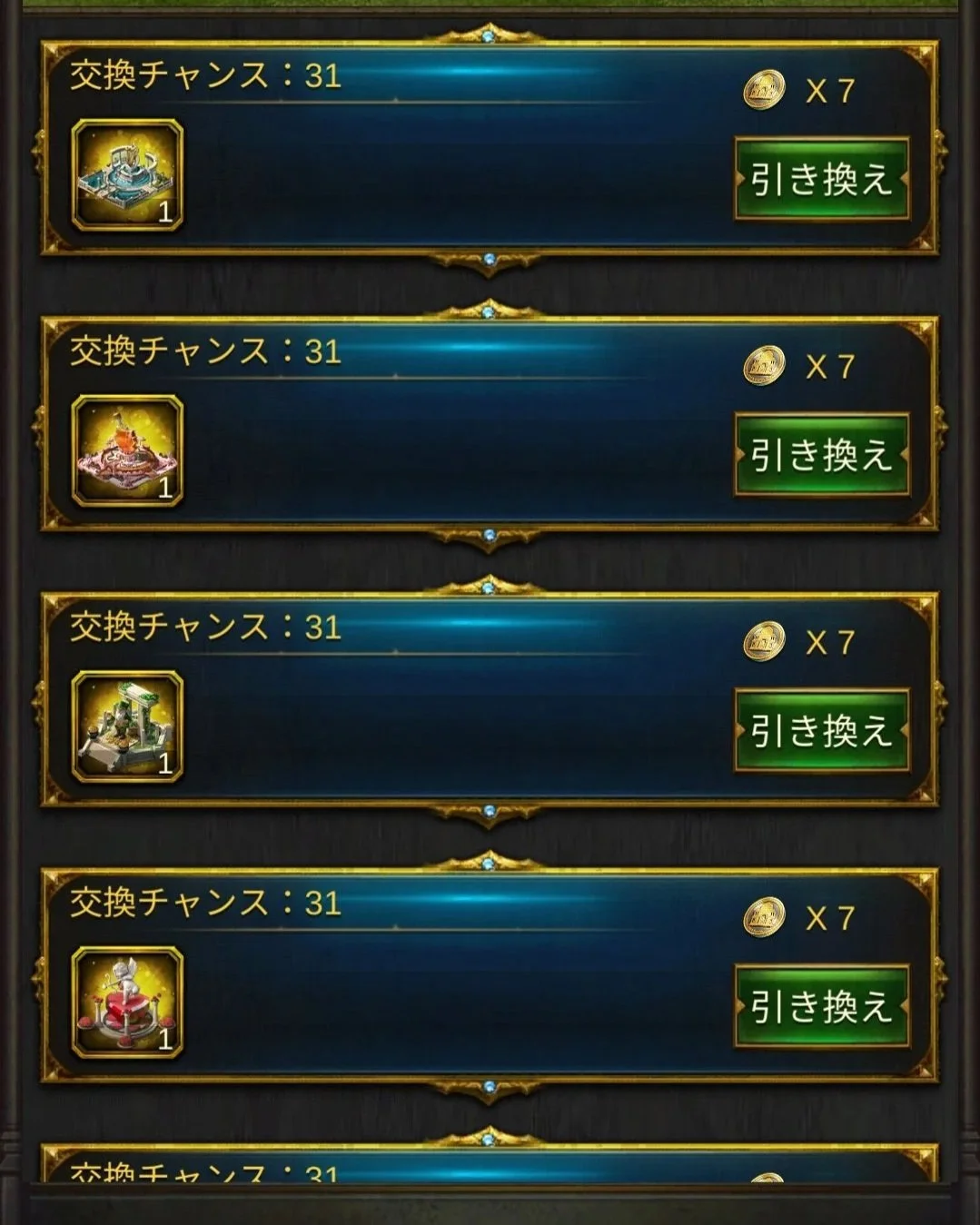Select 交換チャンス：31 label above cupid heart item
The height and width of the screenshot is (1225, 980).
tap(206, 904)
